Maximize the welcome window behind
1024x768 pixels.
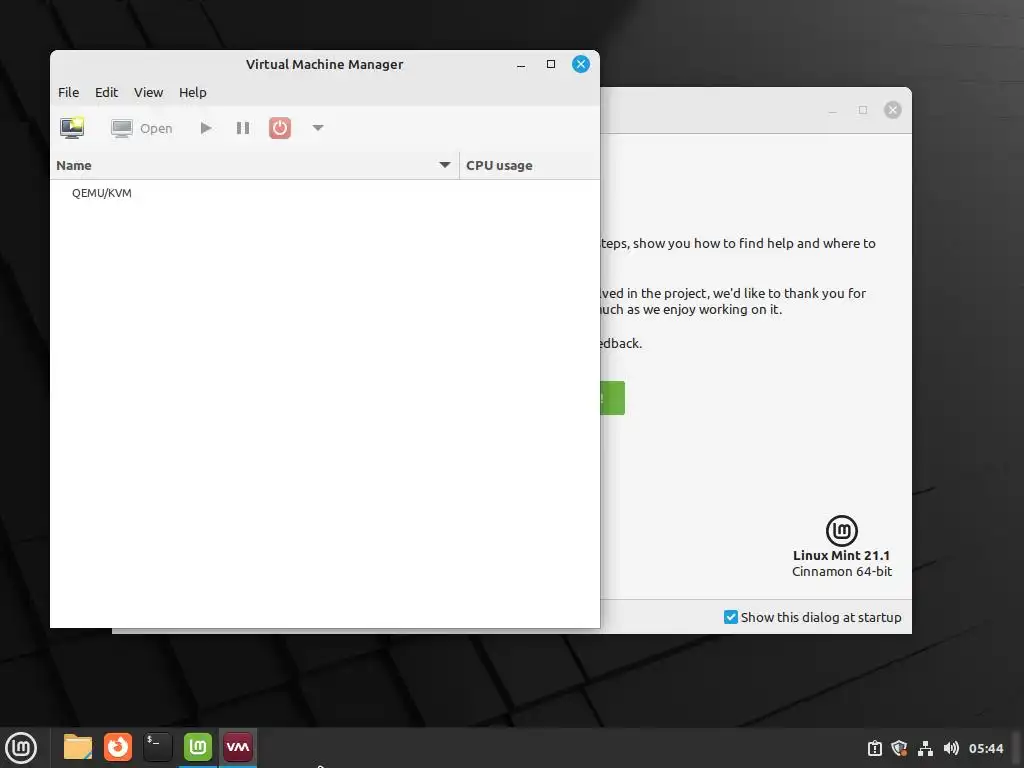pyautogui.click(x=863, y=110)
